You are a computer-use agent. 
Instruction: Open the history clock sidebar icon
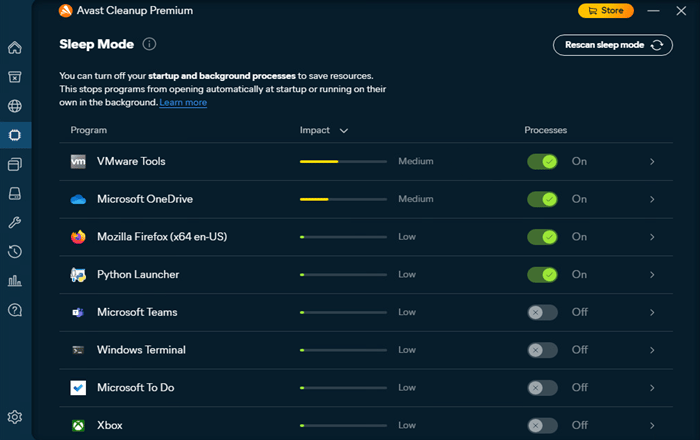pos(15,252)
